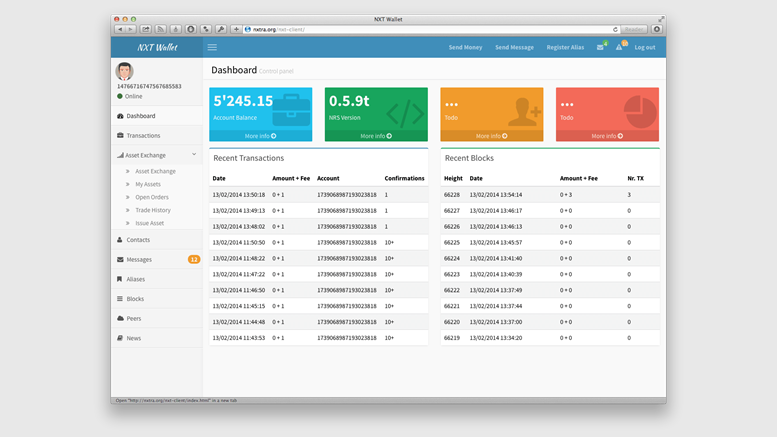Click the briefcase icon on Account Balance card

pyautogui.click(x=290, y=108)
